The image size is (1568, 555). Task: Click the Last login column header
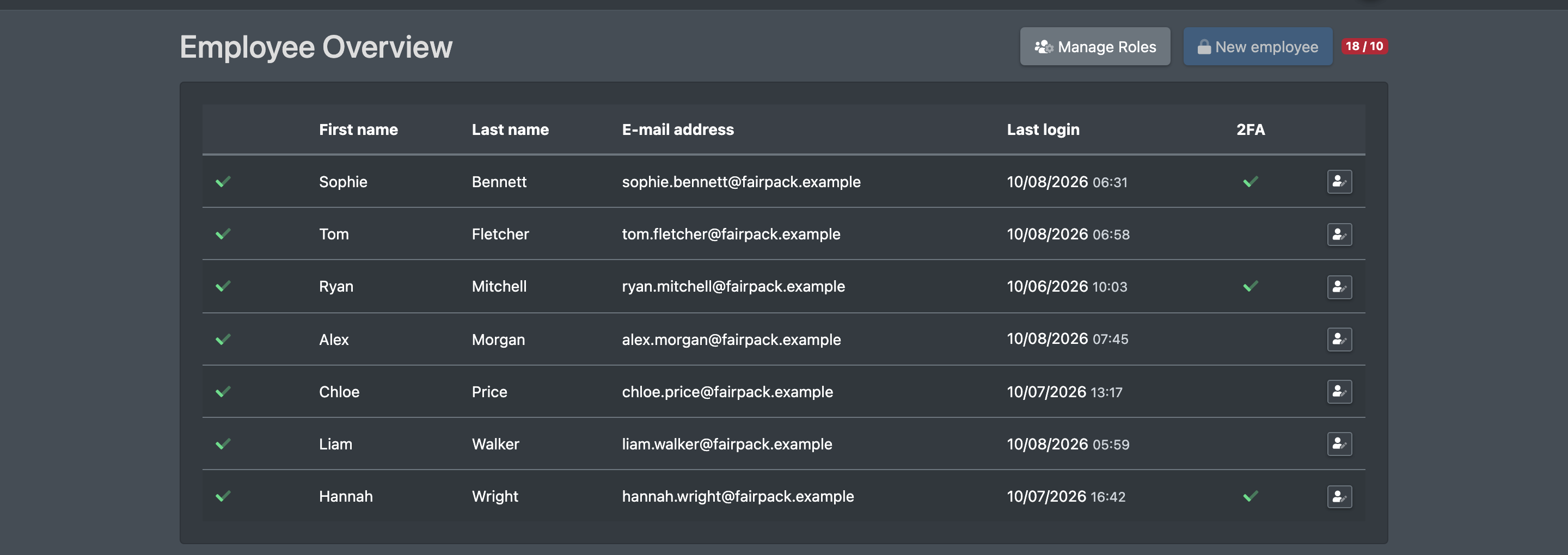tap(1043, 129)
